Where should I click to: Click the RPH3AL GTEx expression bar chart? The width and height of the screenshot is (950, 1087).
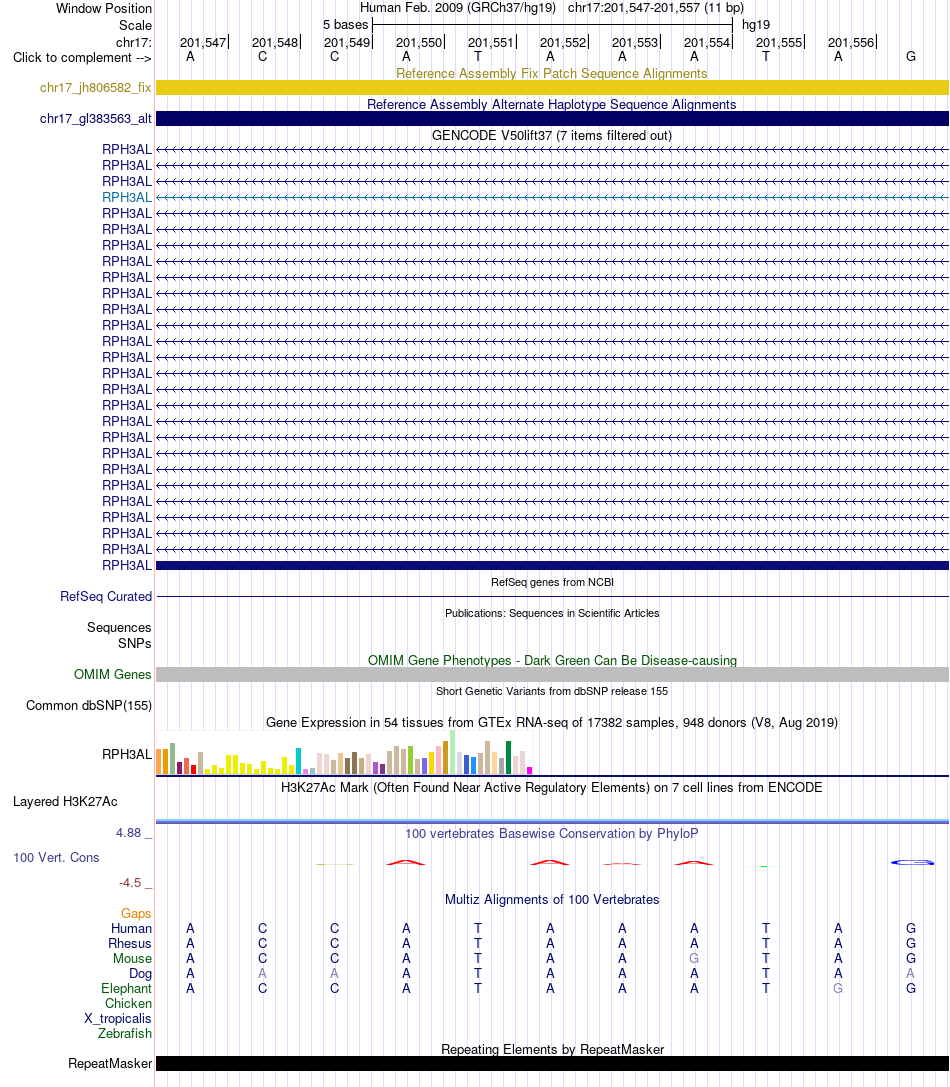[344, 752]
